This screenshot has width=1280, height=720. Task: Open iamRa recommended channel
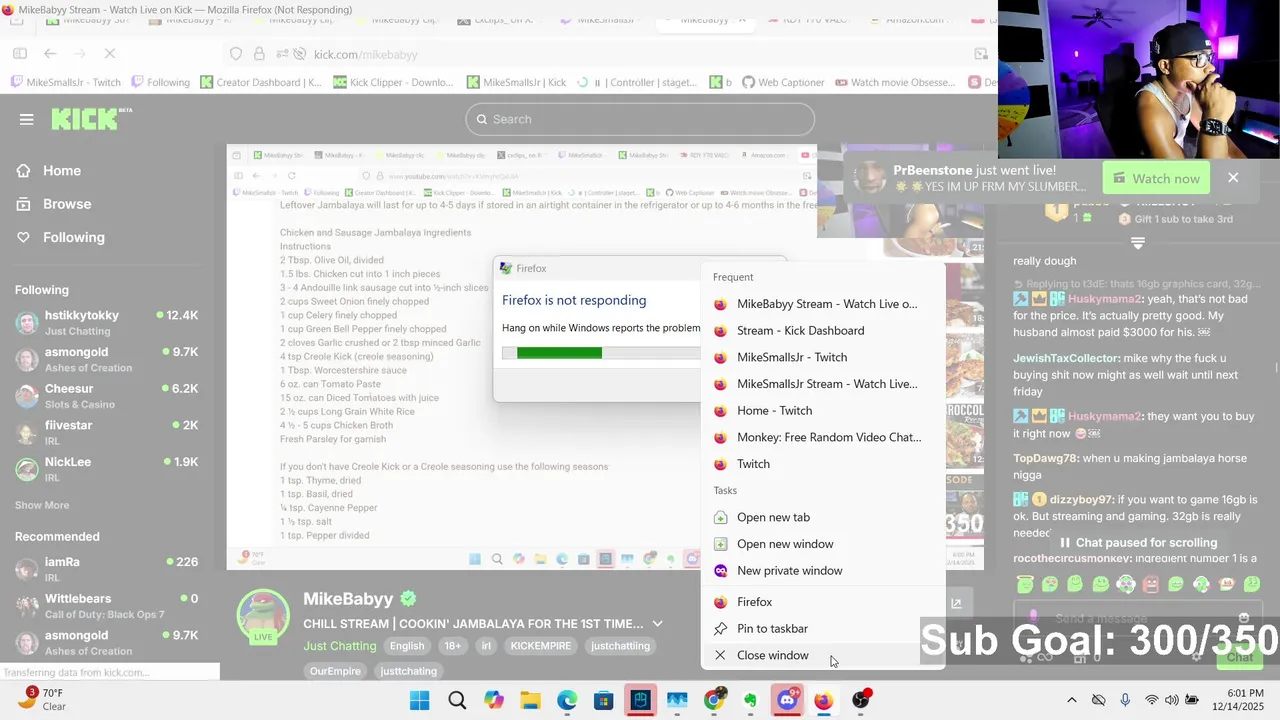click(106, 569)
